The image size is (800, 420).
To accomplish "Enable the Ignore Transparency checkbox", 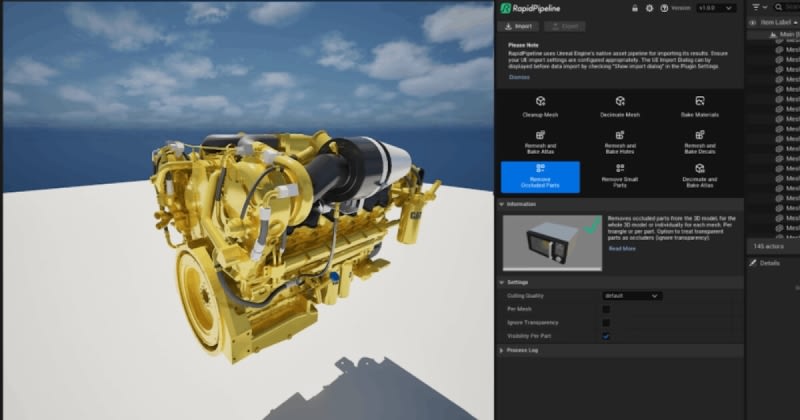I will click(x=606, y=323).
